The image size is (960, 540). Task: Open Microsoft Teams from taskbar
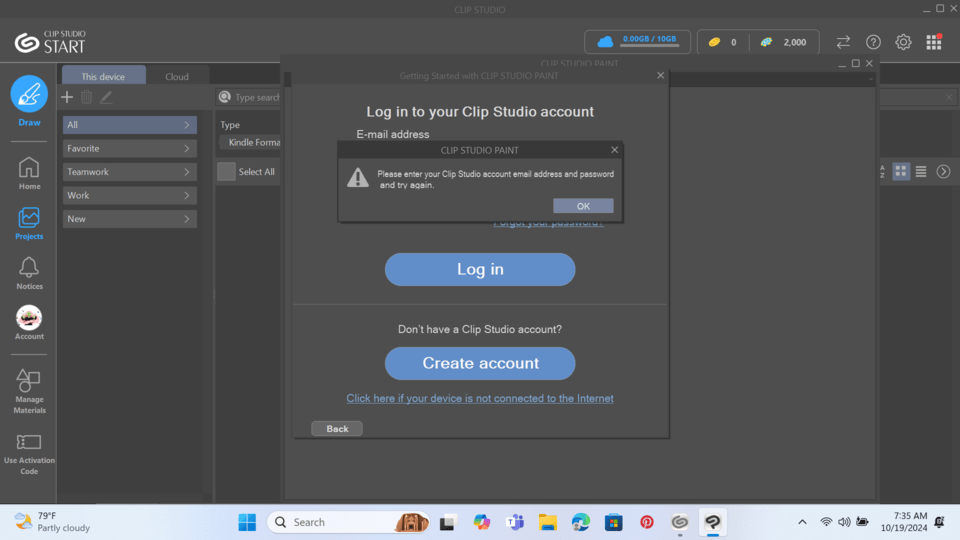click(515, 522)
